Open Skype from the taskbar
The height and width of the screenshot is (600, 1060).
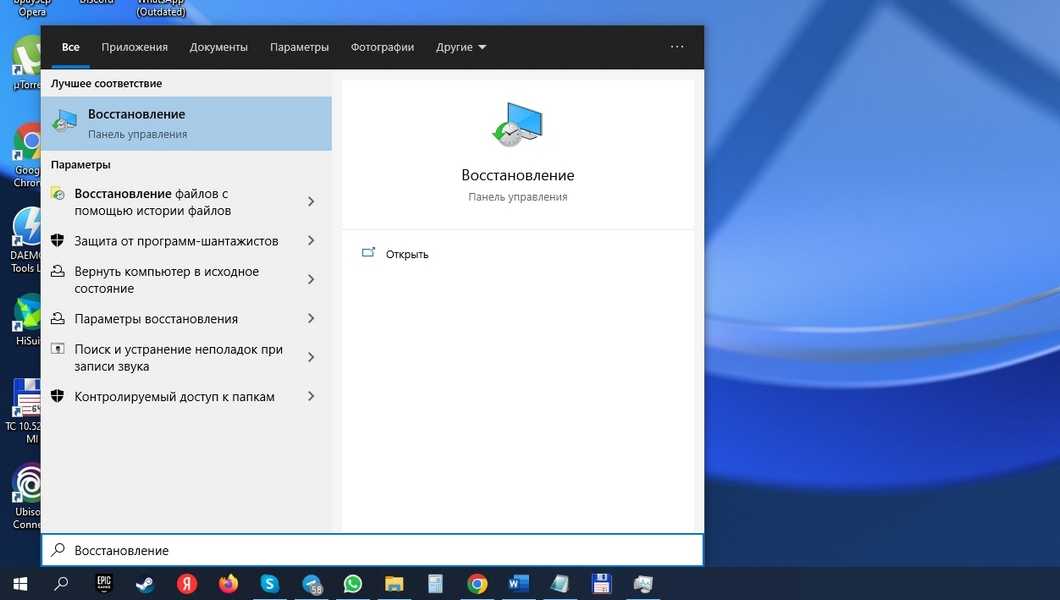point(270,584)
